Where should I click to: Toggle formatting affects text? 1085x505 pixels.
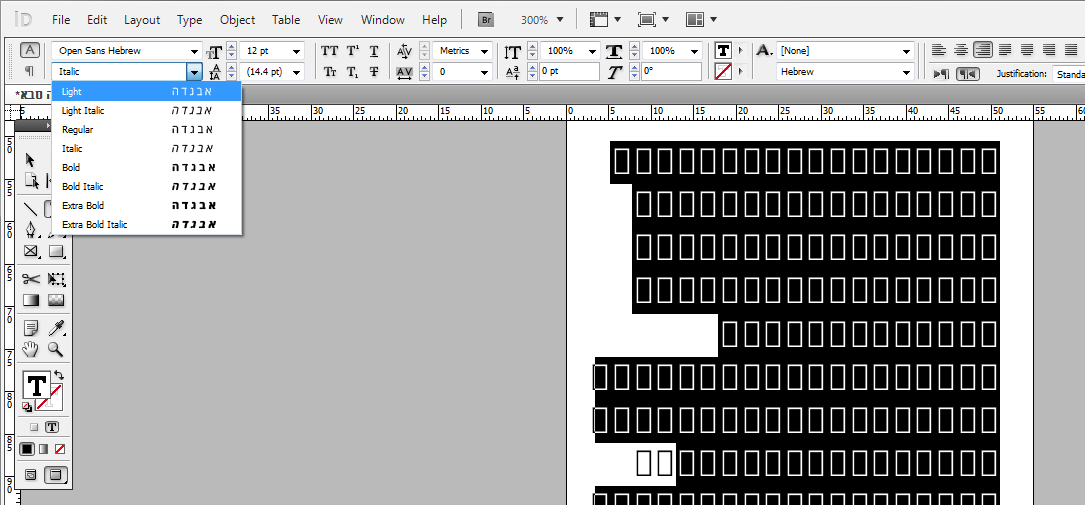coord(52,427)
